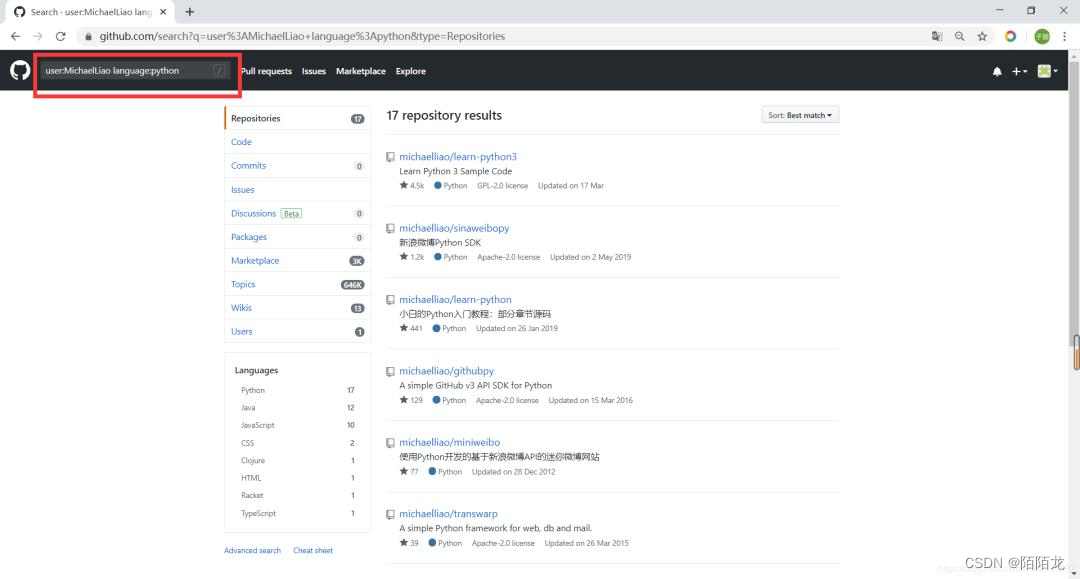Click the 441 stars count on learn-python
This screenshot has width=1080, height=579.
point(411,328)
